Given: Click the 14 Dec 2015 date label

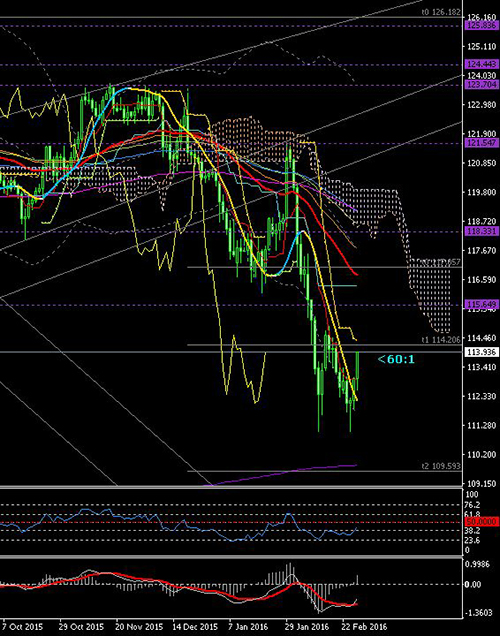Looking at the screenshot, I should point(195,627).
